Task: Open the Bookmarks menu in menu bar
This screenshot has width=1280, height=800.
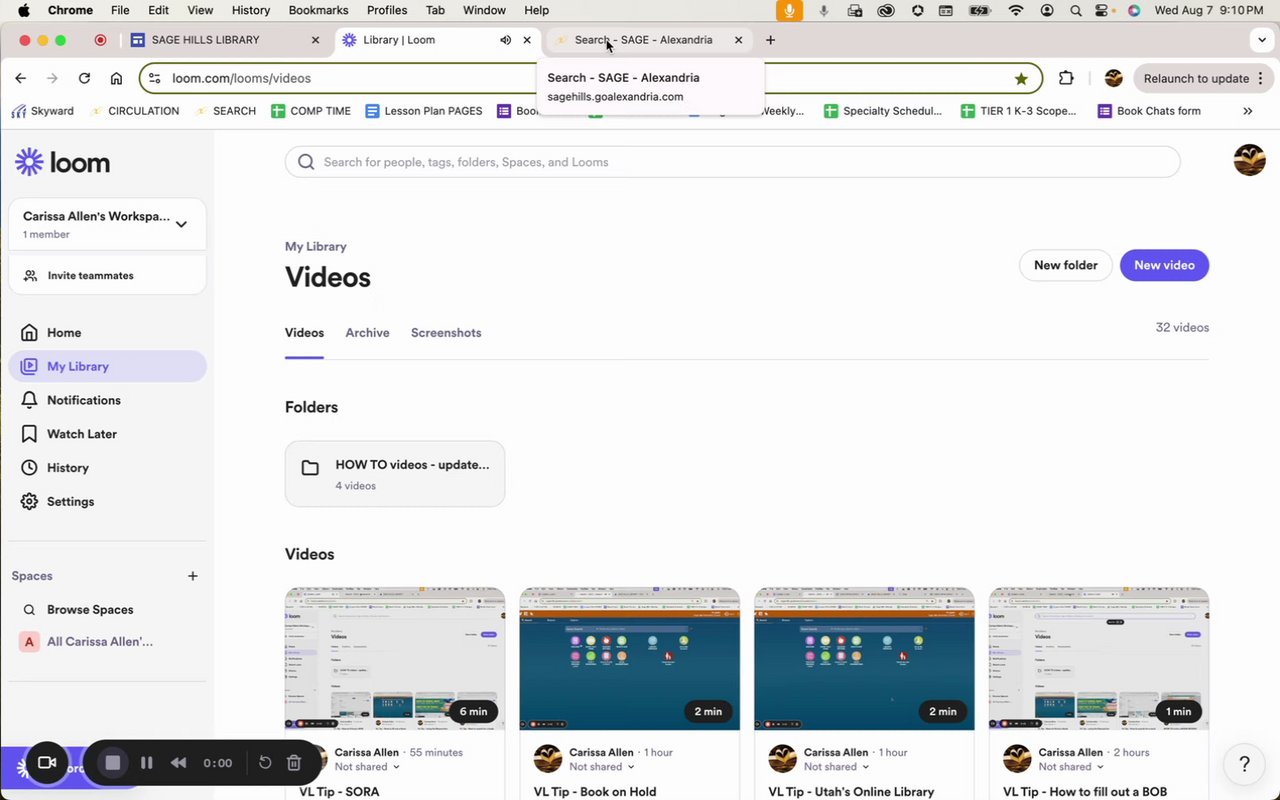Action: click(x=318, y=10)
